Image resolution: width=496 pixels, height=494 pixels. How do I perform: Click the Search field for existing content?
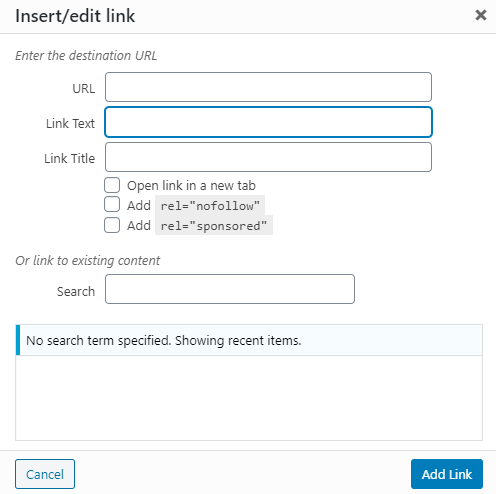(230, 289)
